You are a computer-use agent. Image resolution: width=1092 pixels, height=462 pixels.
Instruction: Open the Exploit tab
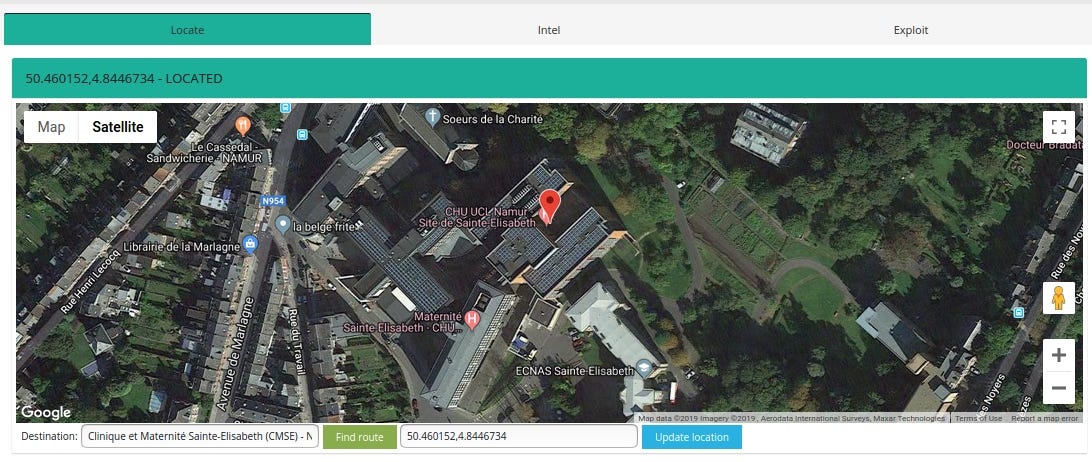tap(911, 30)
